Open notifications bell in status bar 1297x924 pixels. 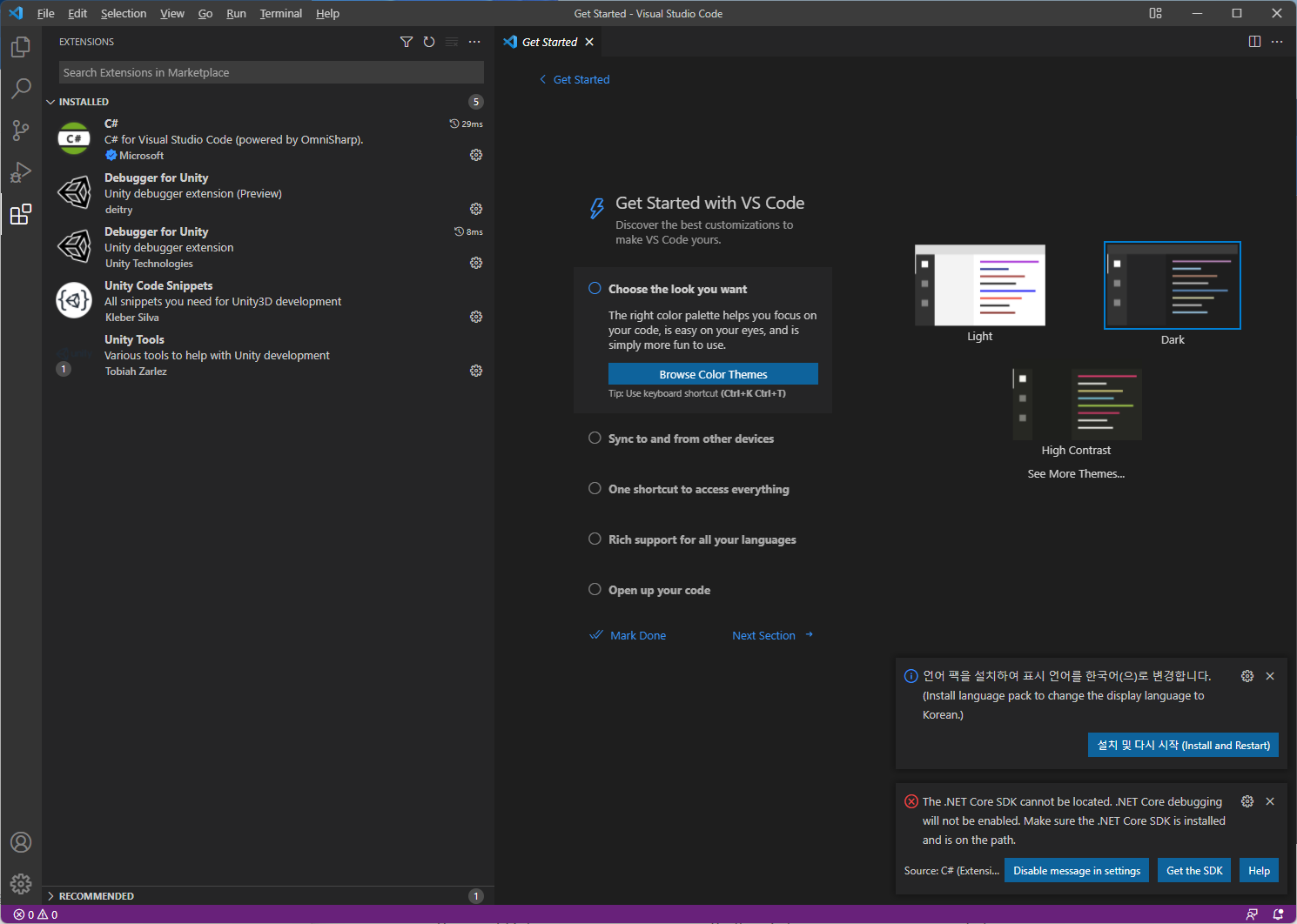[x=1278, y=914]
